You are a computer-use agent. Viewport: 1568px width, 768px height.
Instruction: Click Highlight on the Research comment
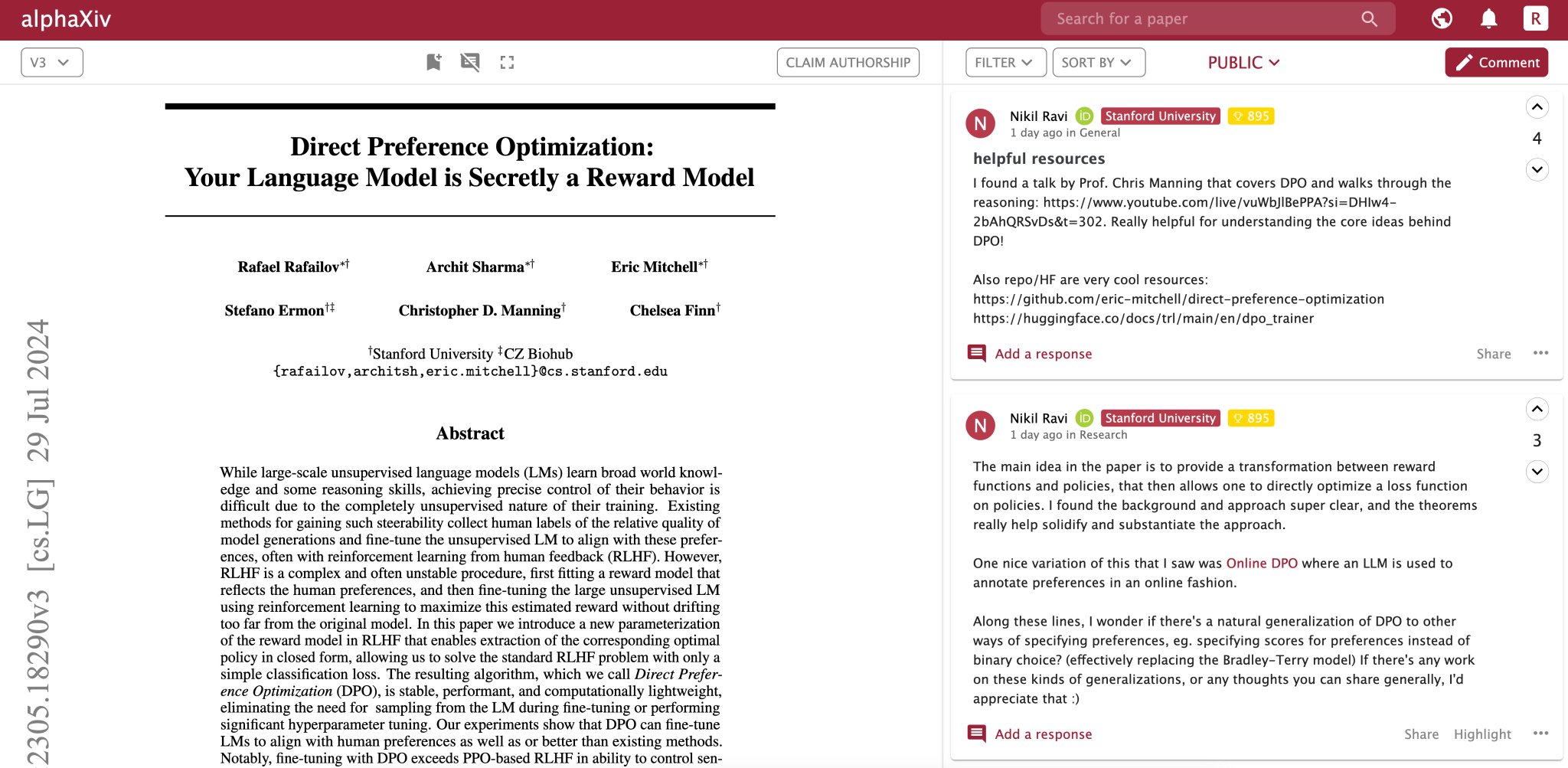pyautogui.click(x=1482, y=734)
